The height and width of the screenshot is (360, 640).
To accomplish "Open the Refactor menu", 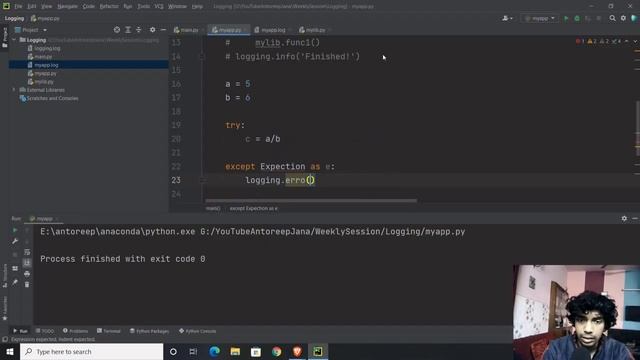I will (x=109, y=7).
